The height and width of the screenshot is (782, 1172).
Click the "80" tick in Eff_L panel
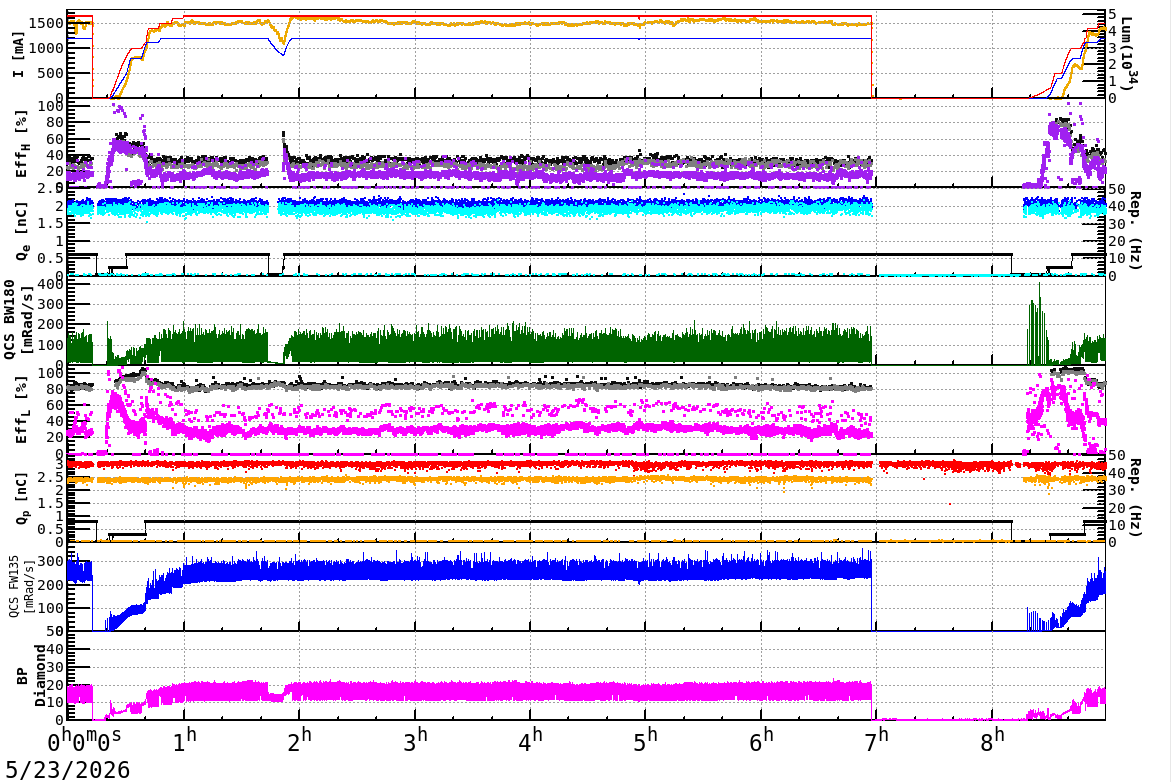pyautogui.click(x=55, y=389)
